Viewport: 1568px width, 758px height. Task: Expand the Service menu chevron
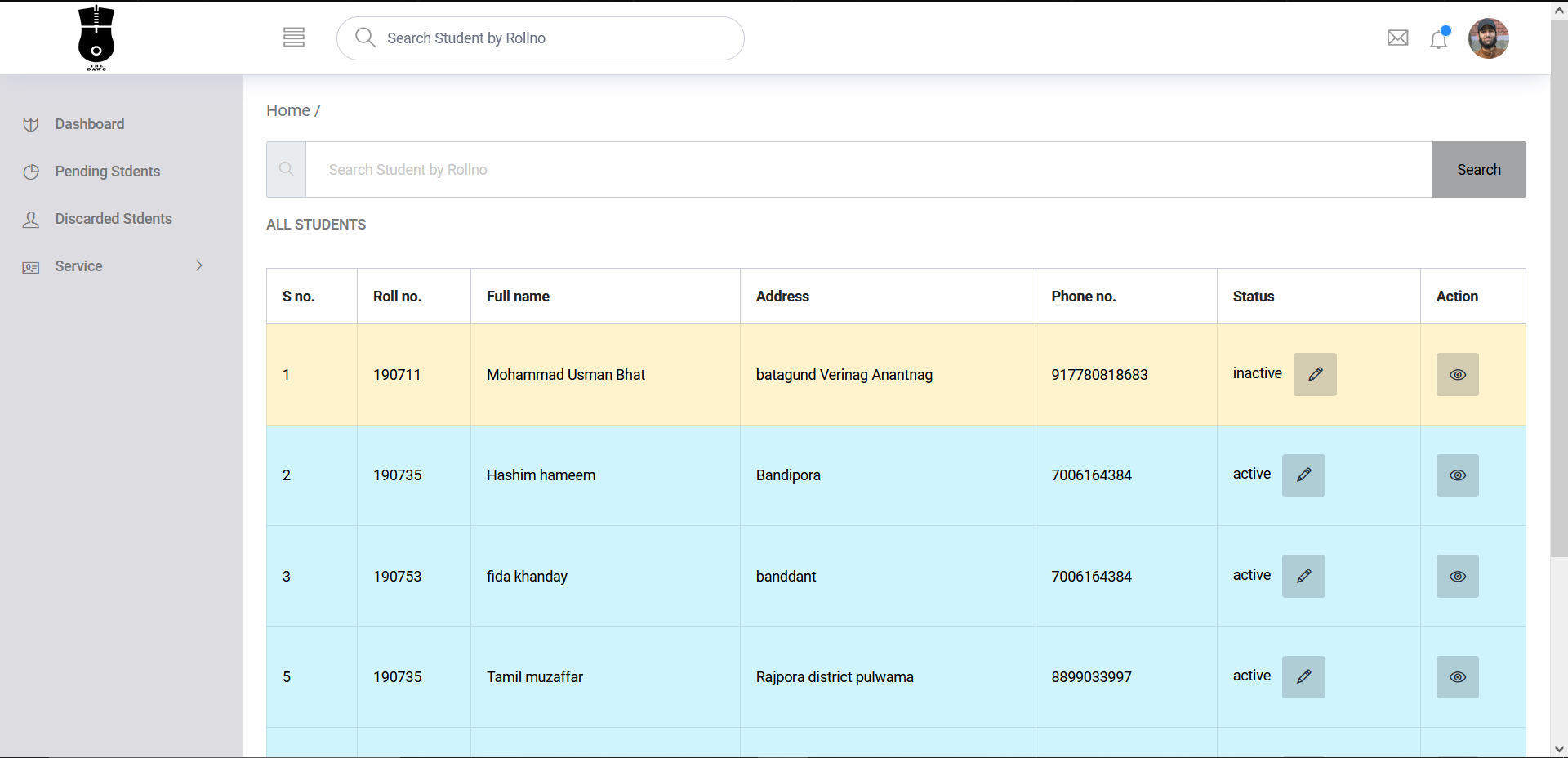point(199,265)
